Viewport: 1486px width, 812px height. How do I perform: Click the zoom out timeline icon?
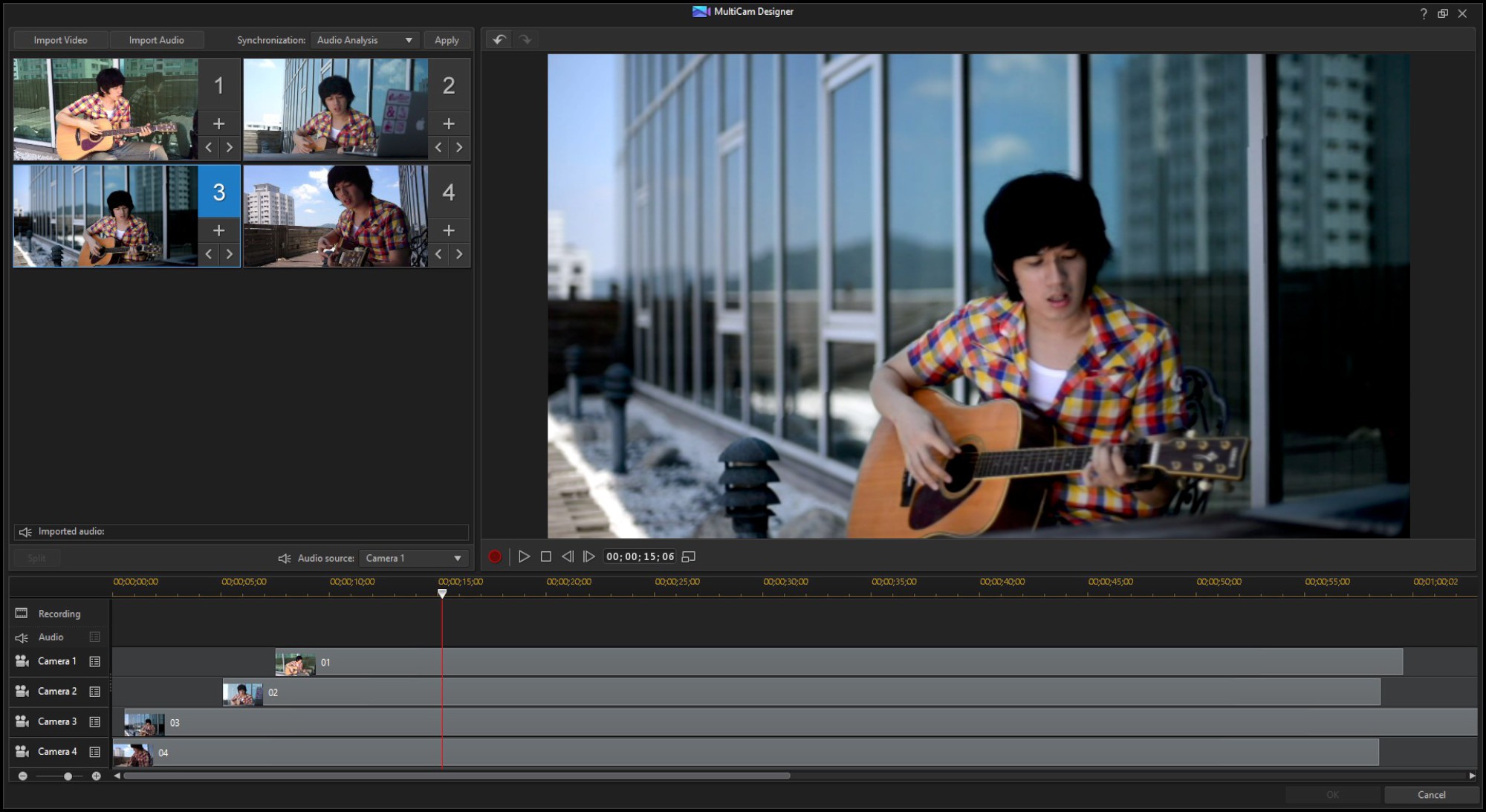23,776
